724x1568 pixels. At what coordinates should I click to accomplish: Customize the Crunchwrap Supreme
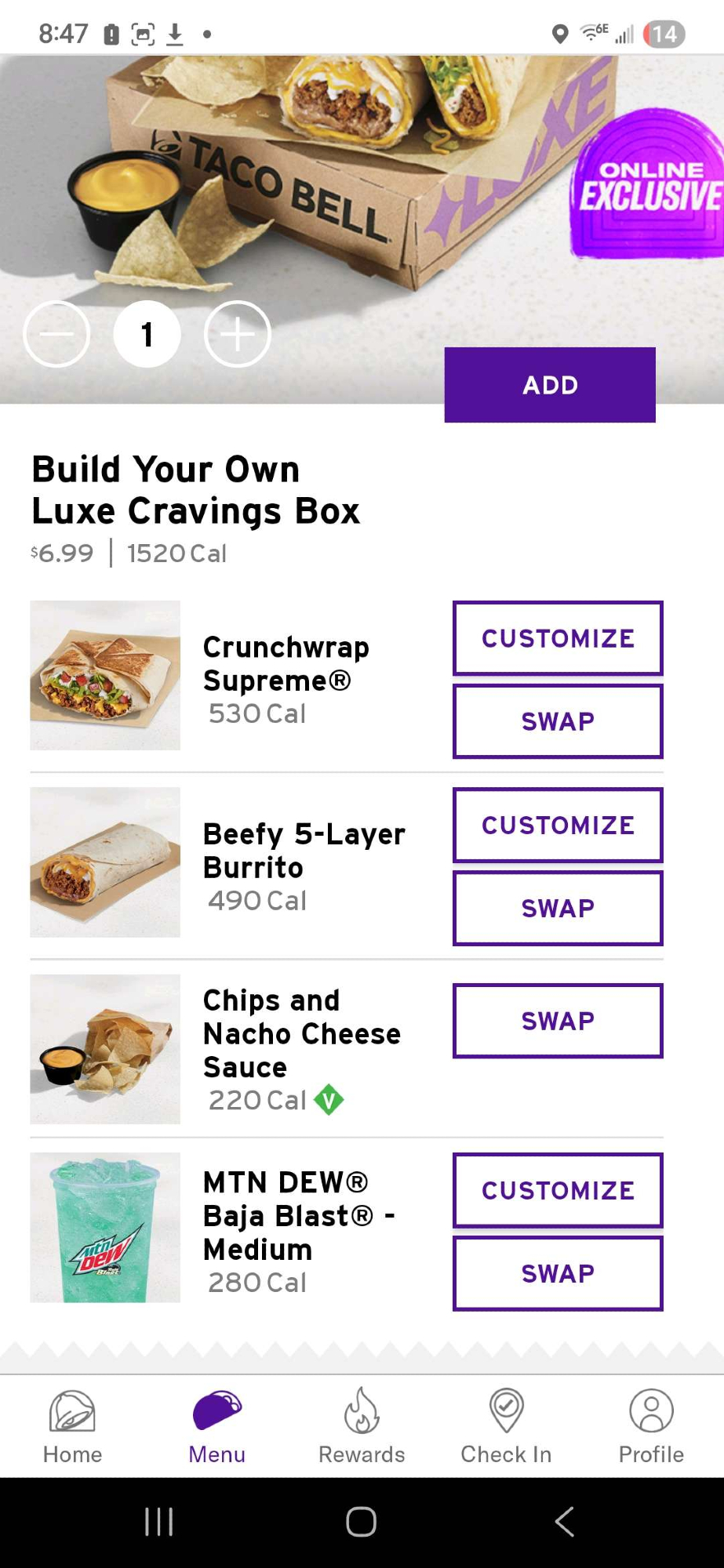point(558,638)
